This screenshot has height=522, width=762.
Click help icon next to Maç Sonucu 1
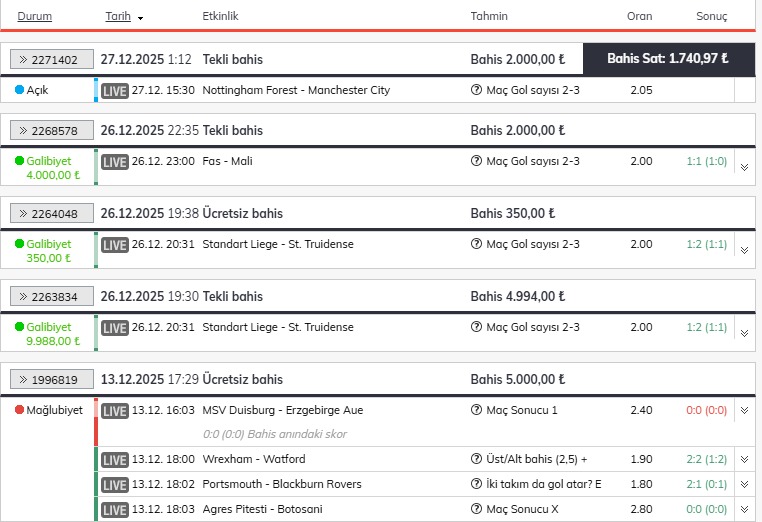[476, 410]
